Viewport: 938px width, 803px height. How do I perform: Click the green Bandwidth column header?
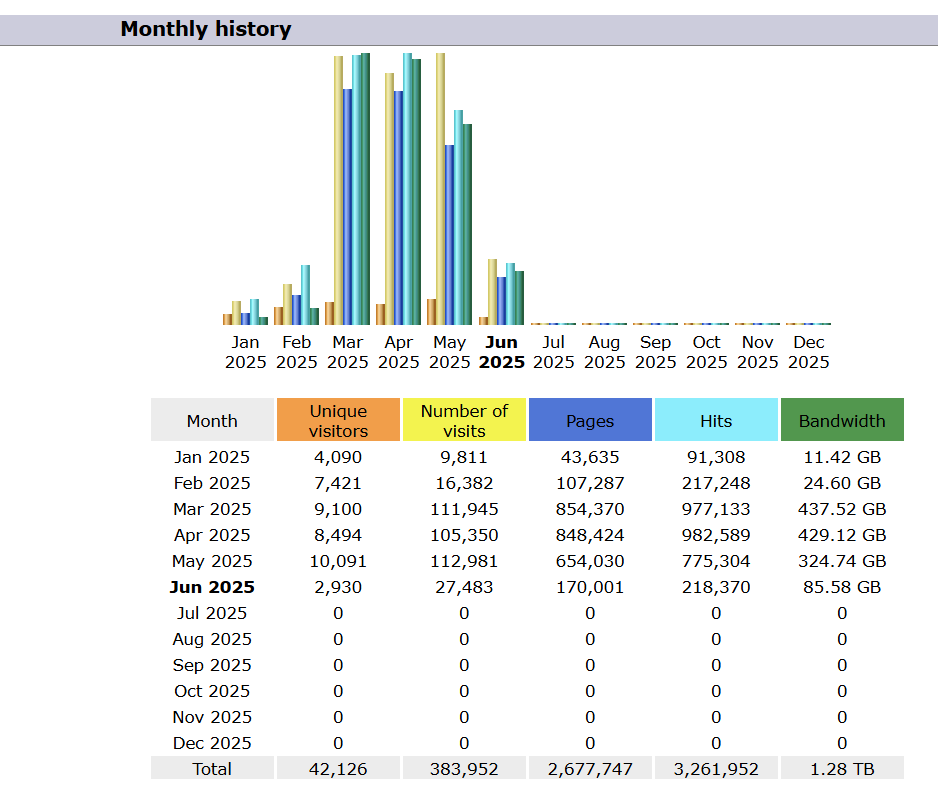(x=842, y=420)
